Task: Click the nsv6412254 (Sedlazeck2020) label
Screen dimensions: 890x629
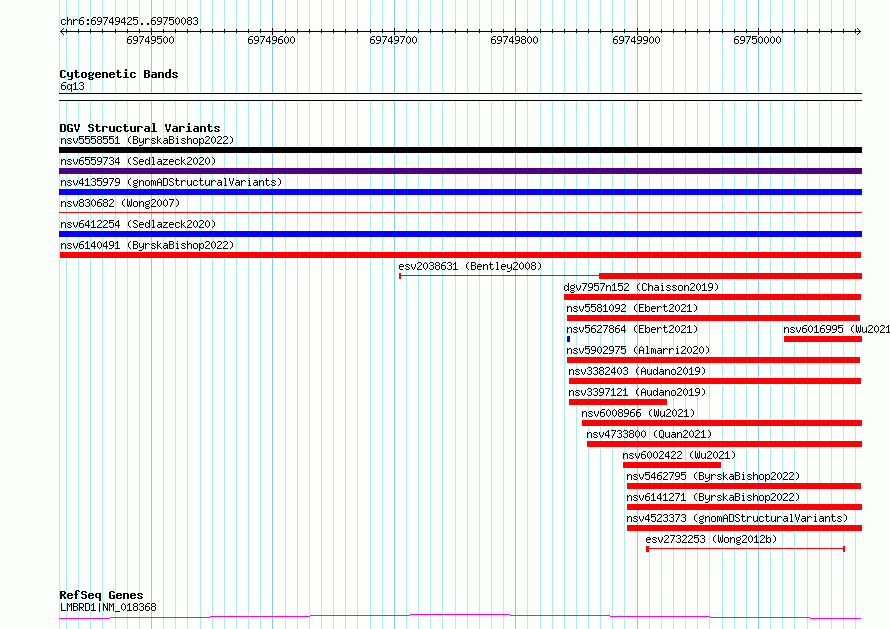Action: pos(138,224)
